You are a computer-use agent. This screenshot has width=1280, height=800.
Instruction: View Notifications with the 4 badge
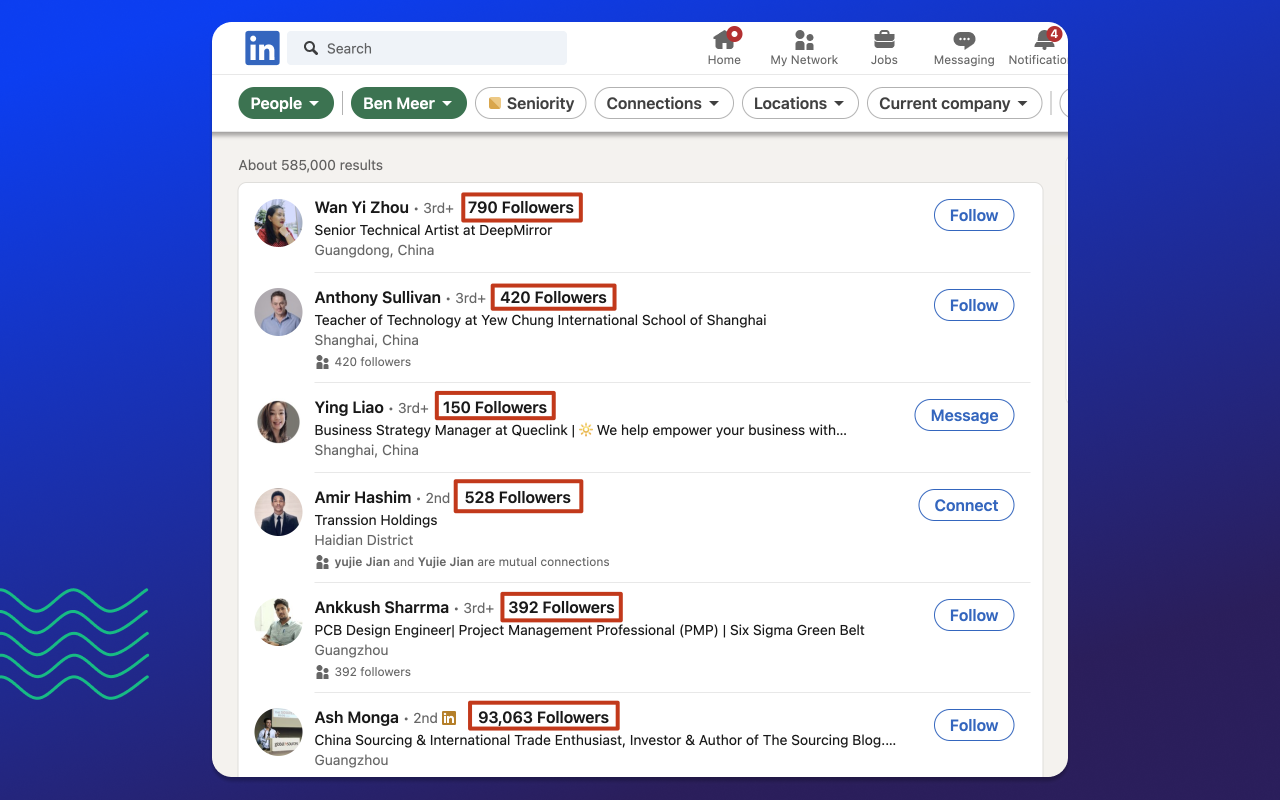[x=1040, y=47]
